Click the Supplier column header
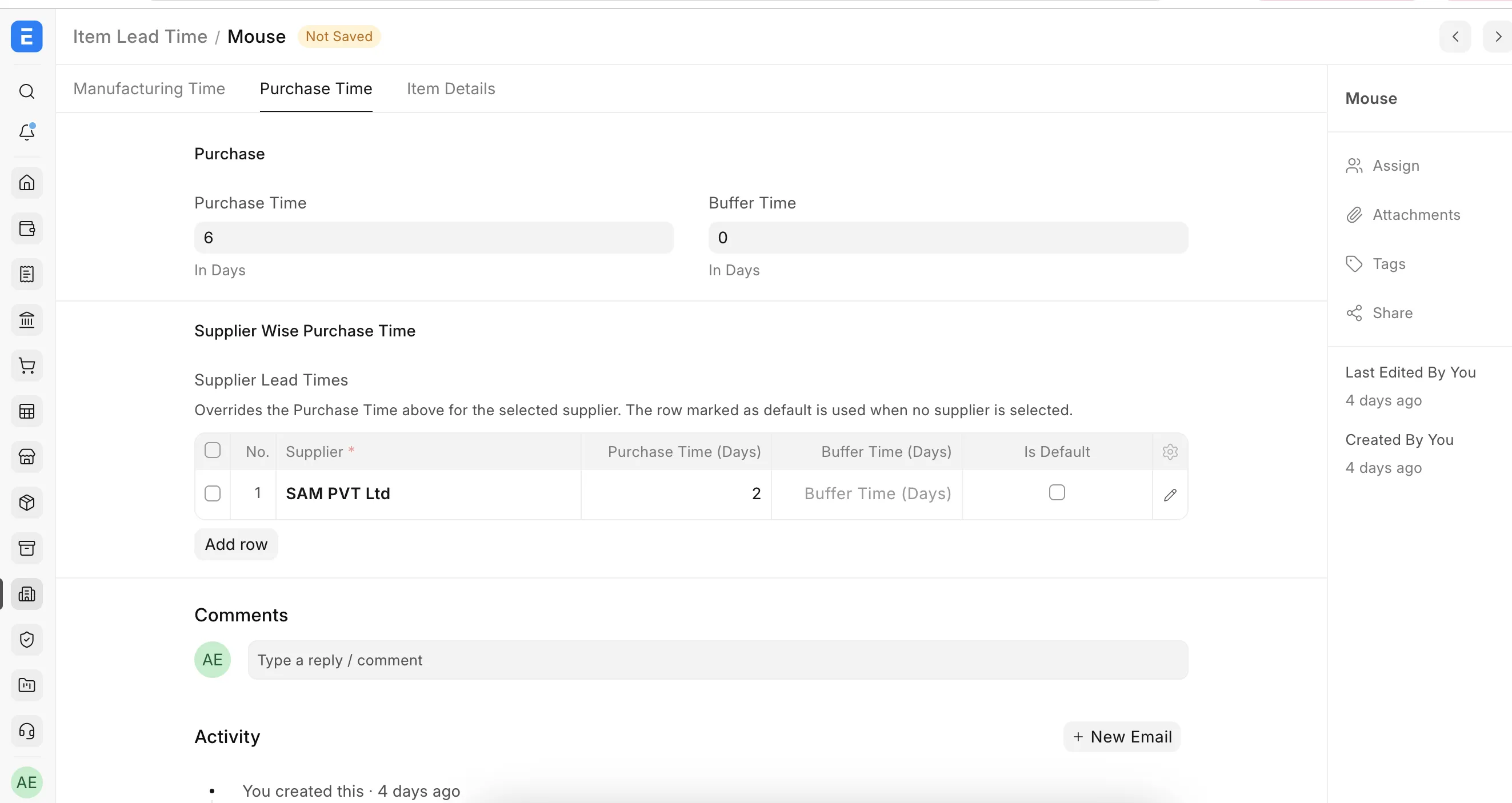Screen dimensions: 1512x803 coord(429,452)
